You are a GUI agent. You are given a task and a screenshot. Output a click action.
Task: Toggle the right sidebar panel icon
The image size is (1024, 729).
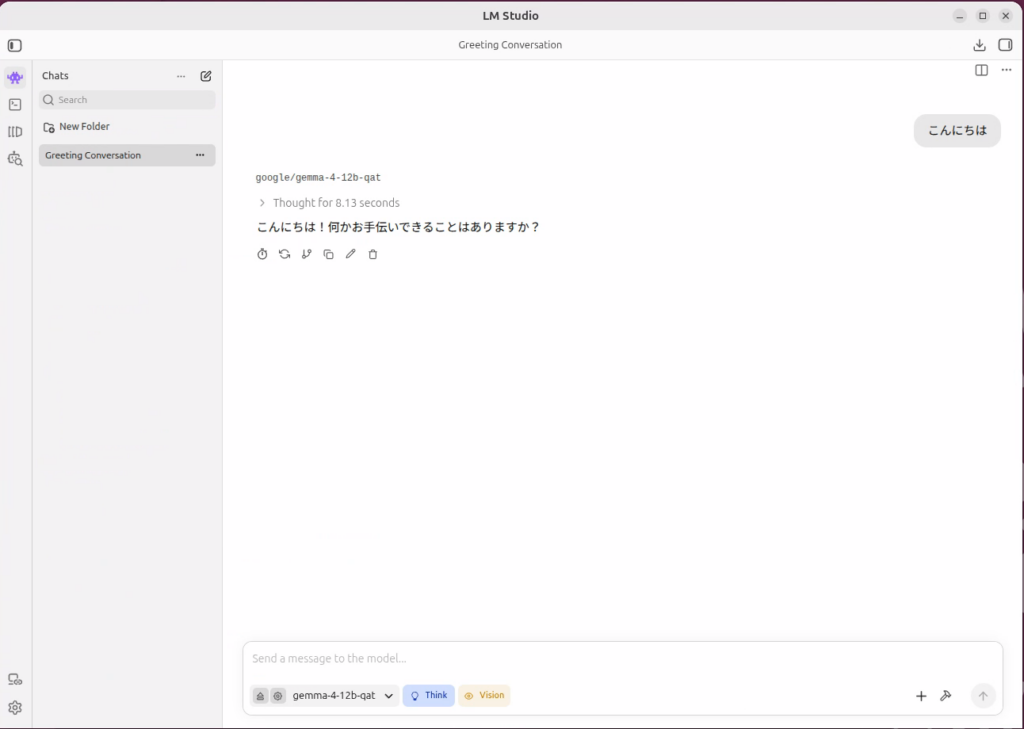pyautogui.click(x=1005, y=45)
